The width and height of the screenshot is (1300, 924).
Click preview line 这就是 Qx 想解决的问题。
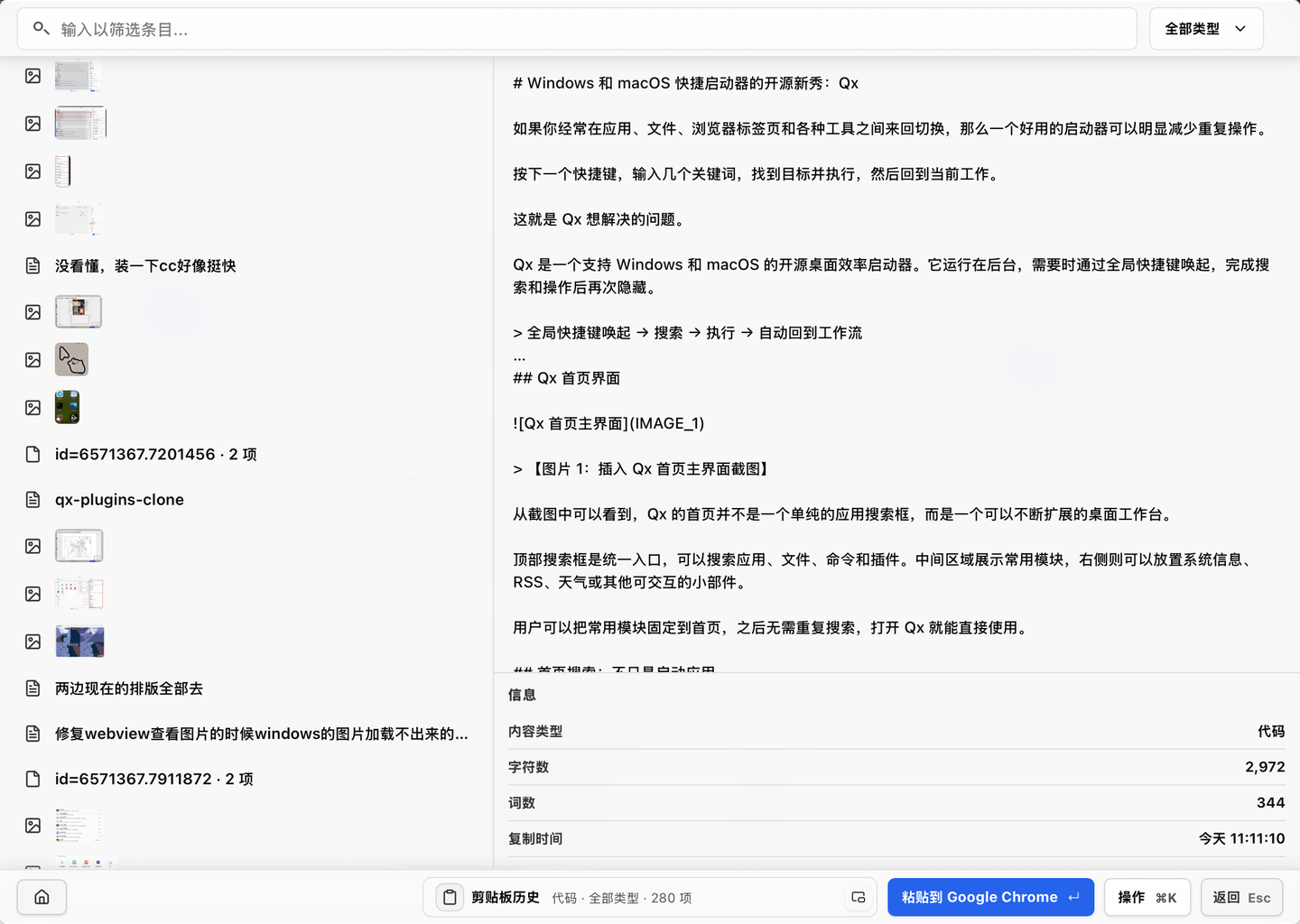point(601,219)
